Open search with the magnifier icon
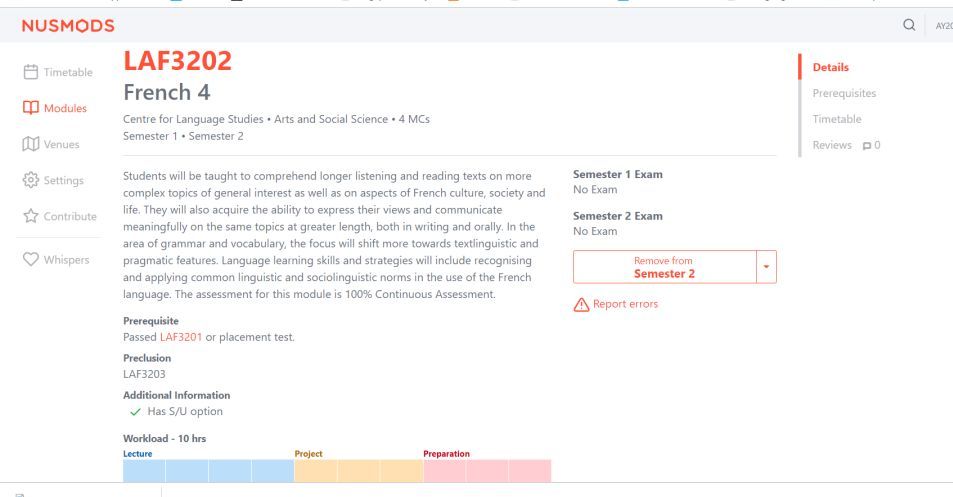The image size is (953, 497). click(908, 26)
